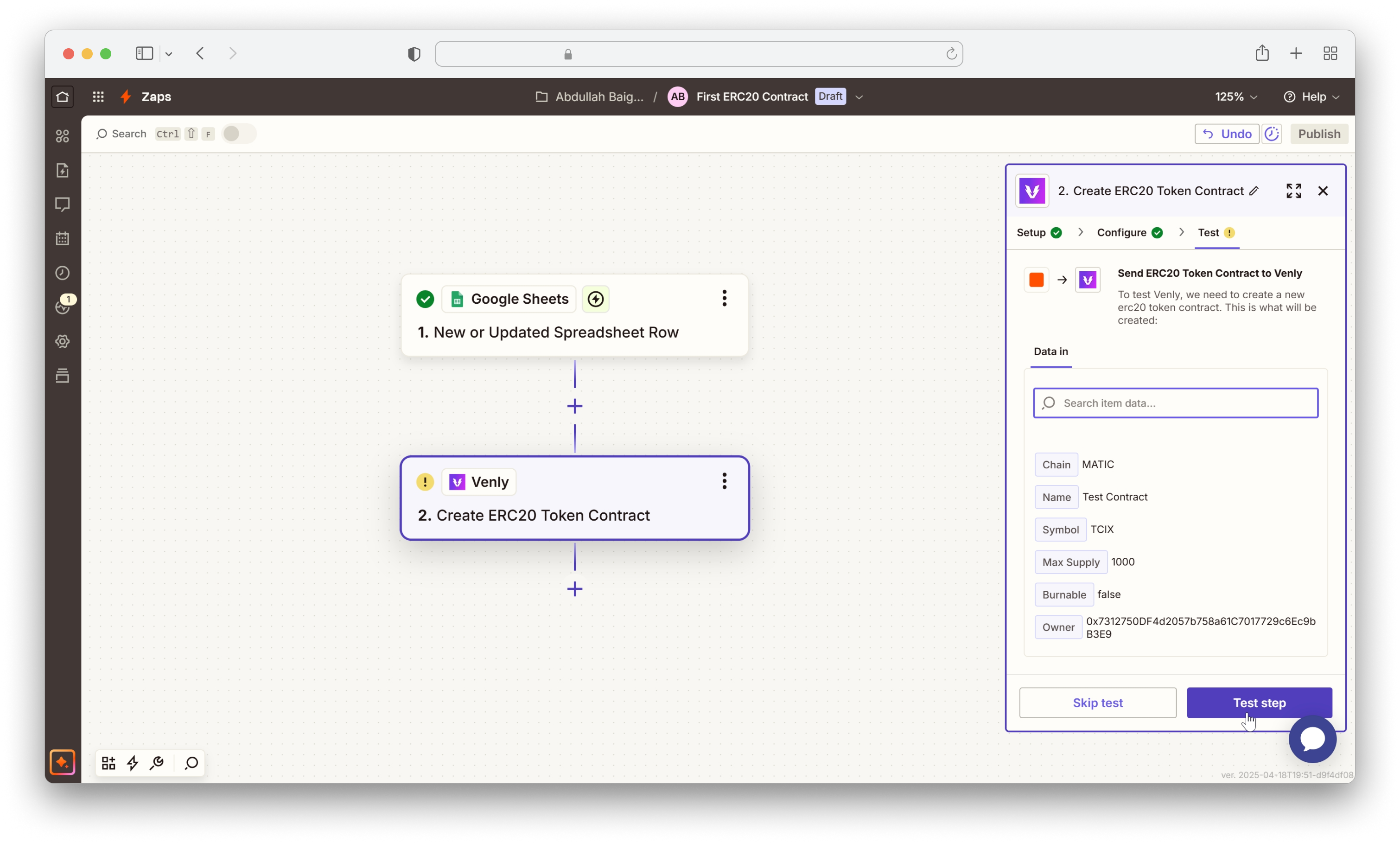This screenshot has height=843, width=1400.
Task: Add step between Google Sheets and Venly
Action: (x=574, y=406)
